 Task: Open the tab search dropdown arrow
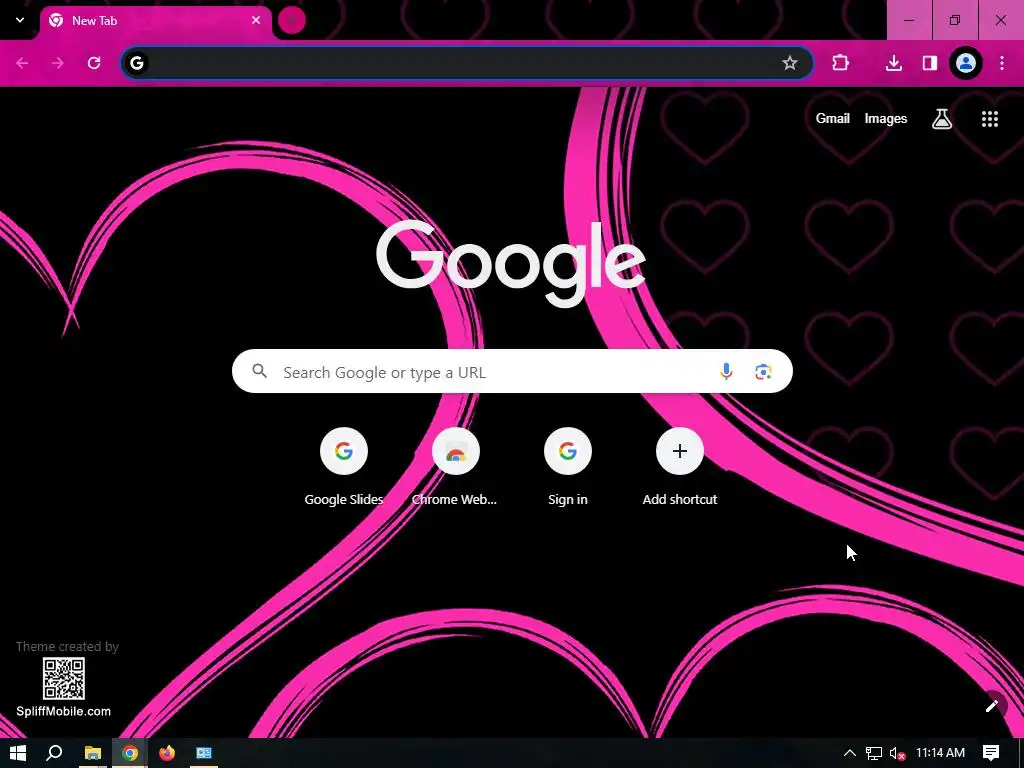20,20
